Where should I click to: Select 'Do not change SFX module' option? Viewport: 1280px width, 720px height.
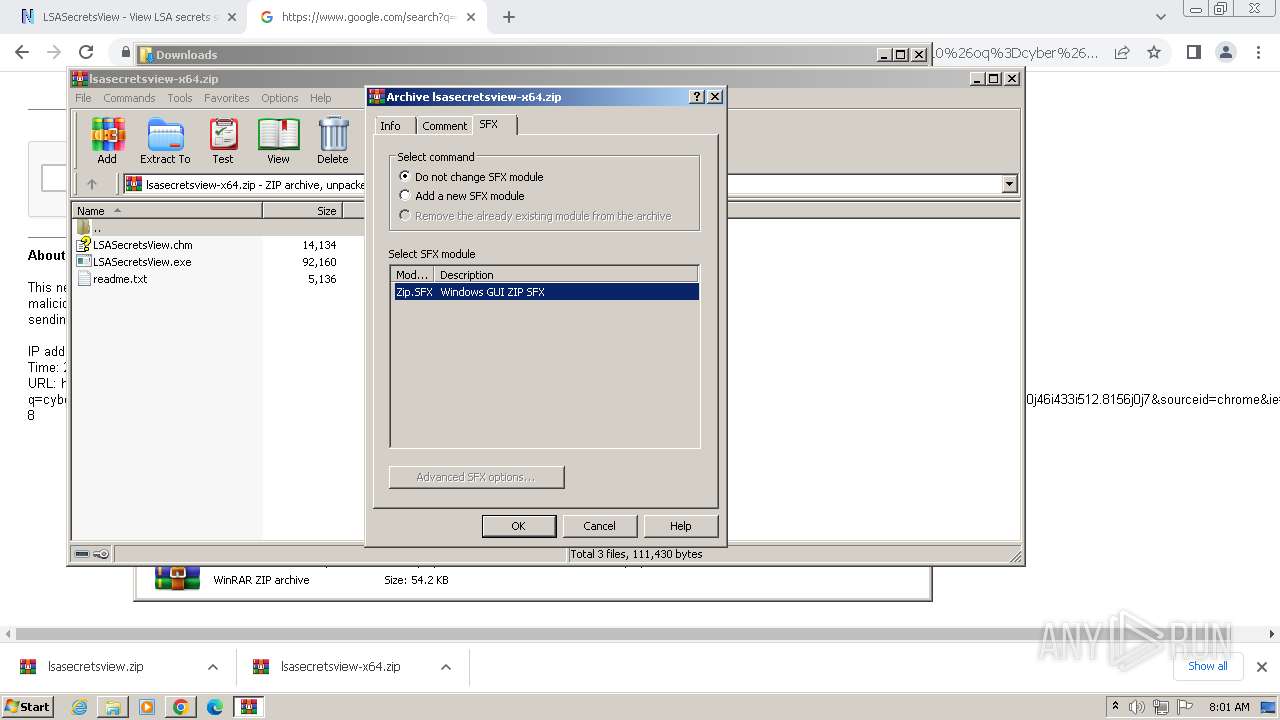click(471, 177)
